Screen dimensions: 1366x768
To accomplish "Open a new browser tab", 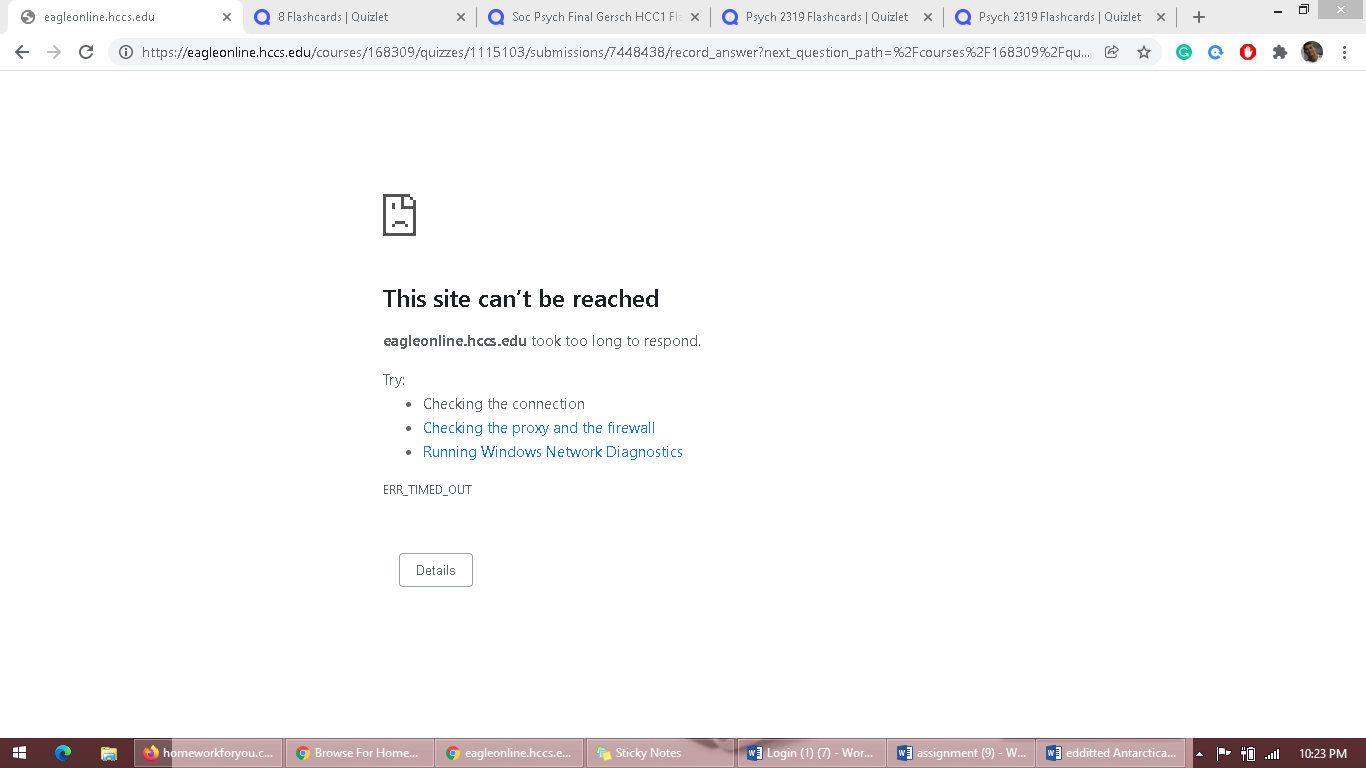I will point(1199,17).
